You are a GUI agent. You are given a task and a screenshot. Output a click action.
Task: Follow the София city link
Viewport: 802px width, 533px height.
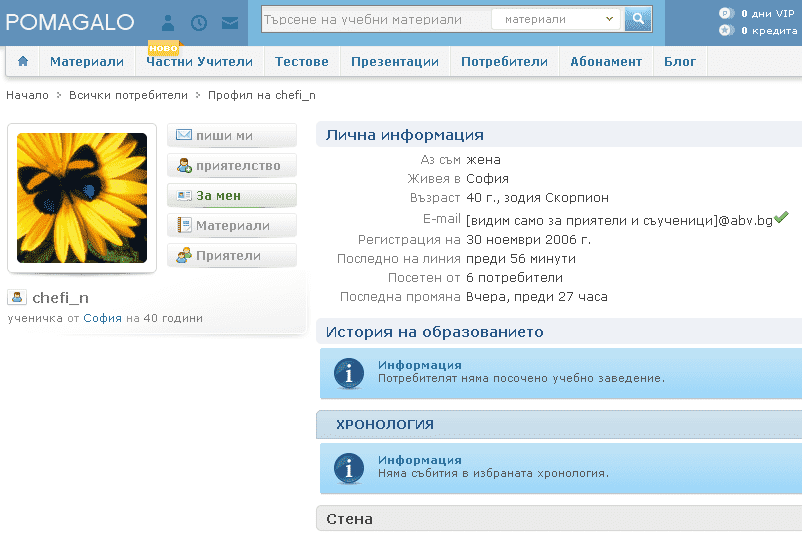(x=102, y=318)
